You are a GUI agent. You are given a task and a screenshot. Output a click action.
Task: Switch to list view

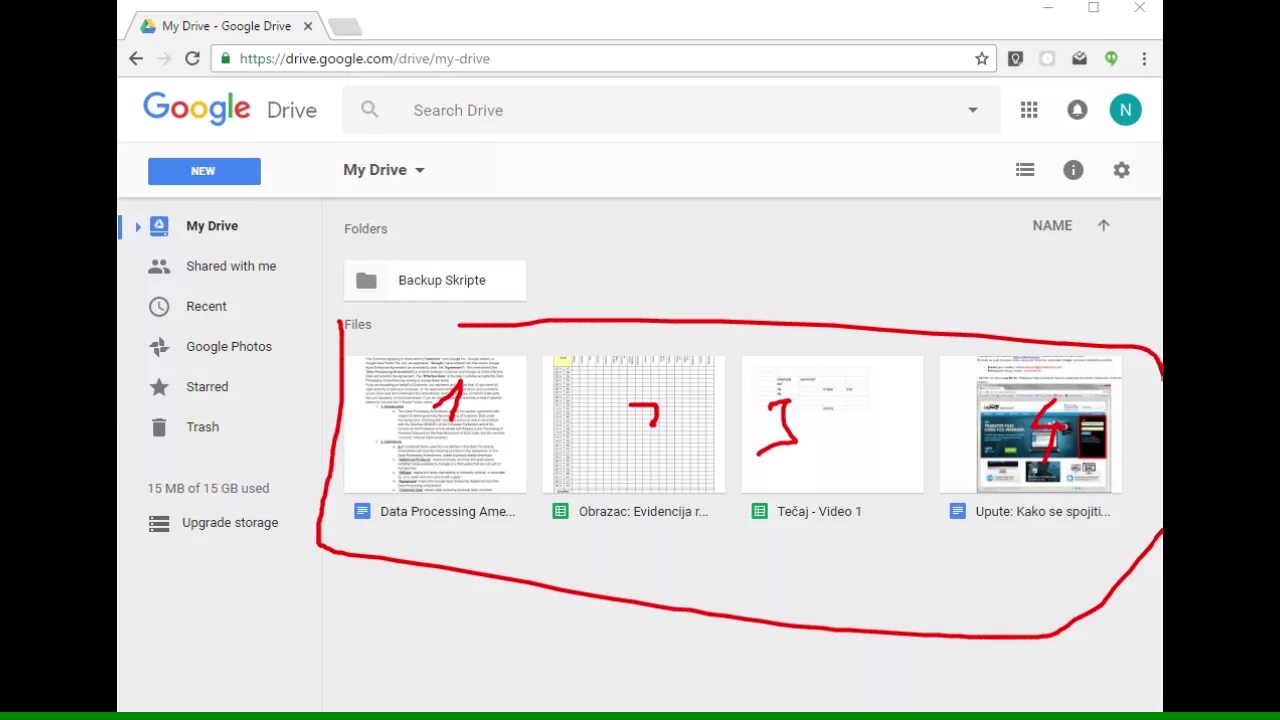(1025, 170)
